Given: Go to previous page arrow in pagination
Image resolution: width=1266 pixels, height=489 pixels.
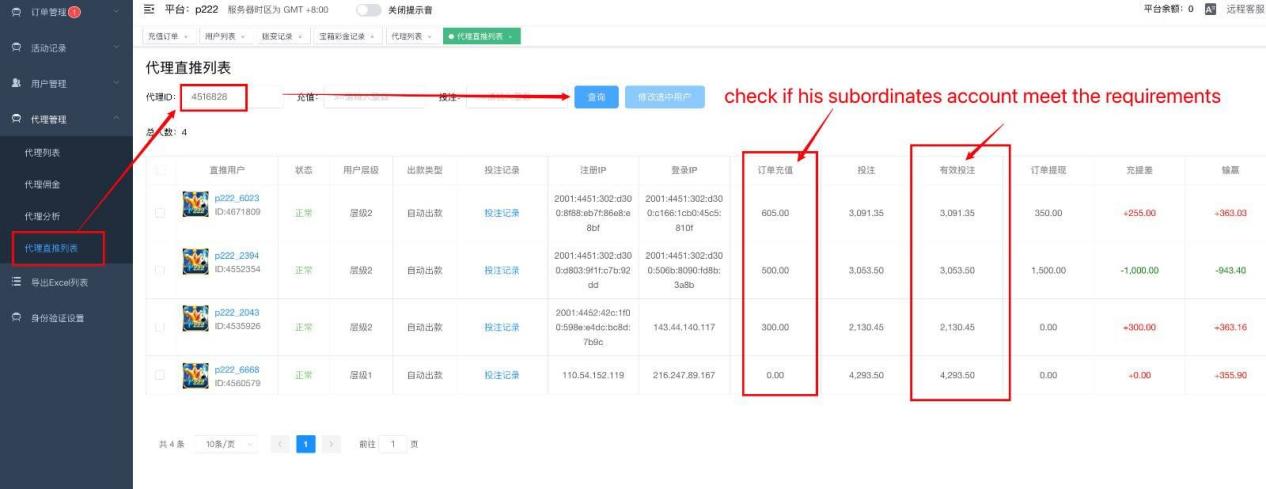Looking at the screenshot, I should pos(281,443).
